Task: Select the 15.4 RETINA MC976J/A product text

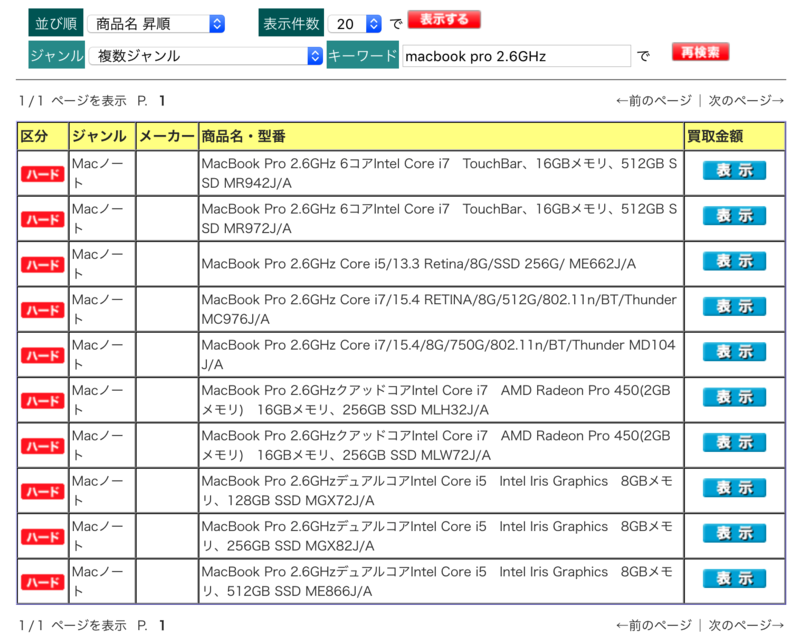Action: [439, 309]
